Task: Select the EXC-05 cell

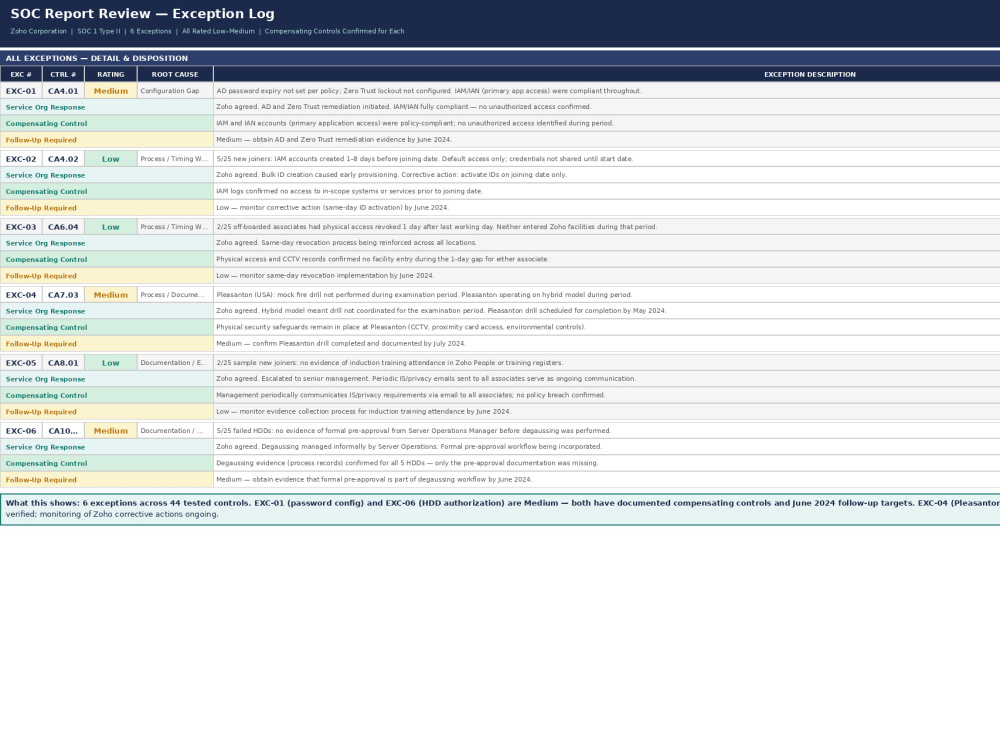Action: coord(21,362)
